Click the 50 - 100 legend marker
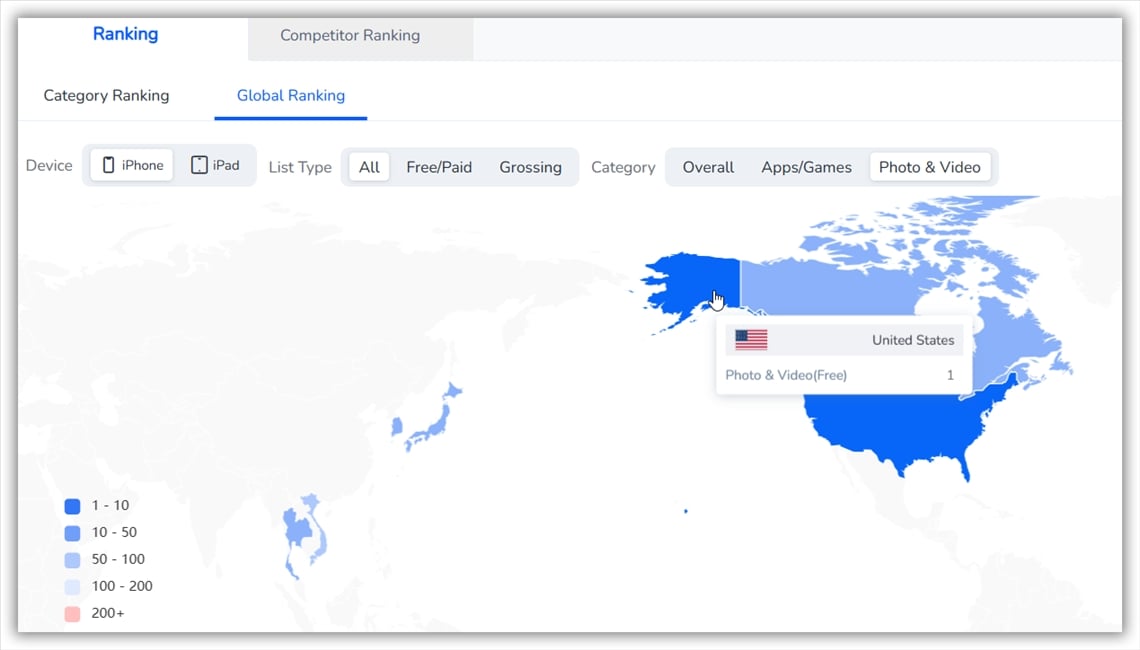The width and height of the screenshot is (1140, 650). pos(71,559)
